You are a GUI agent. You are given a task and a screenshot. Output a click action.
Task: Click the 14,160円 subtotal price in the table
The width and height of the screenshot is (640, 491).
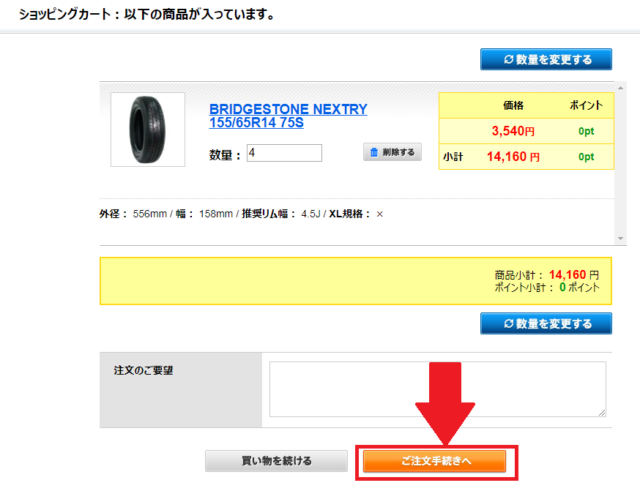coord(513,157)
